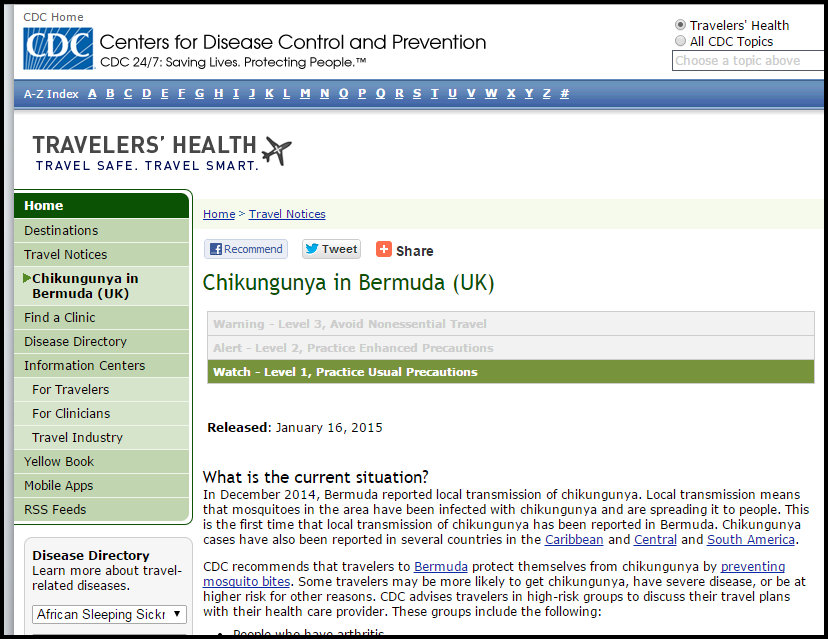
Task: Go to Yellow Book sidebar page
Action: (59, 461)
